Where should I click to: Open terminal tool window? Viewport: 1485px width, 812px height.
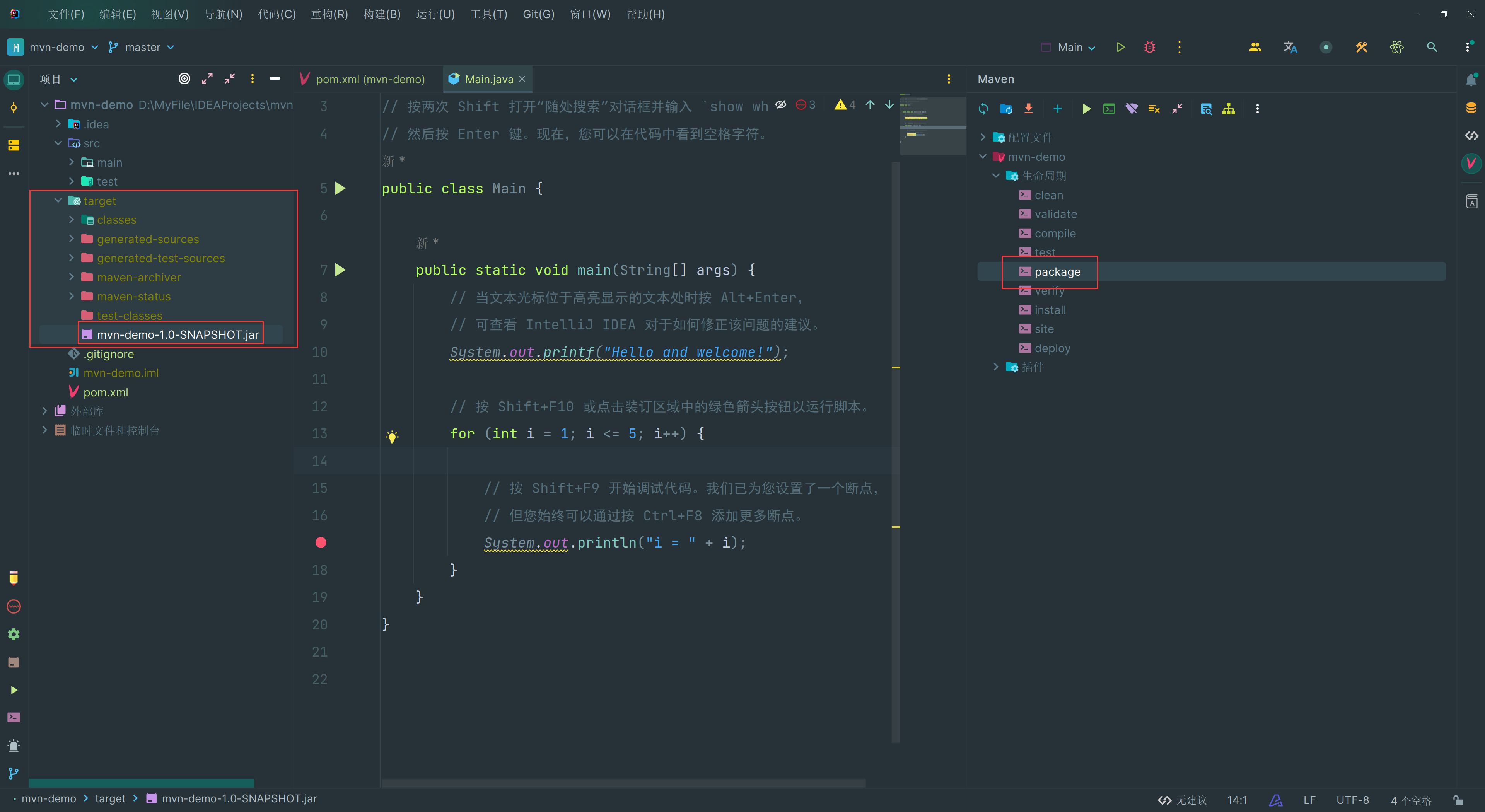point(14,718)
